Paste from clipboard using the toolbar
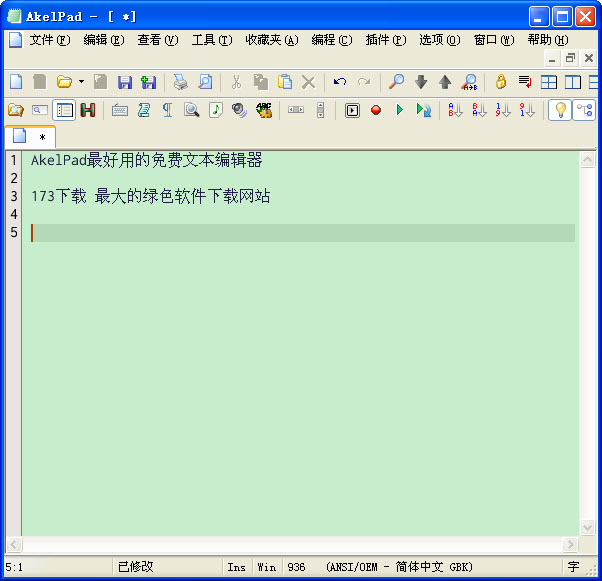 coord(284,82)
